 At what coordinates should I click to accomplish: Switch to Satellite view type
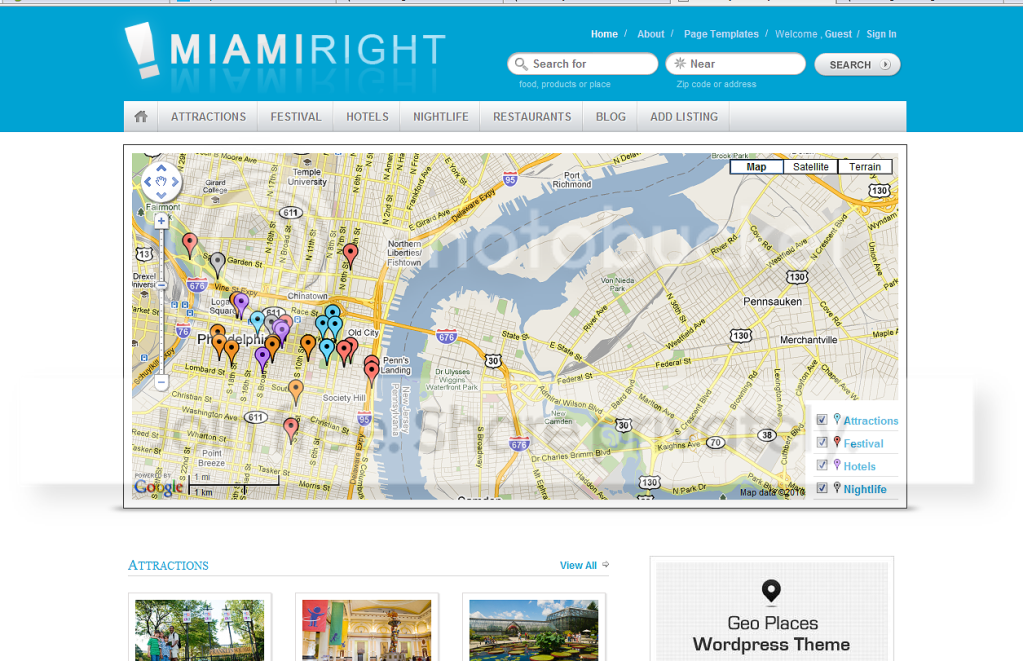pos(810,167)
